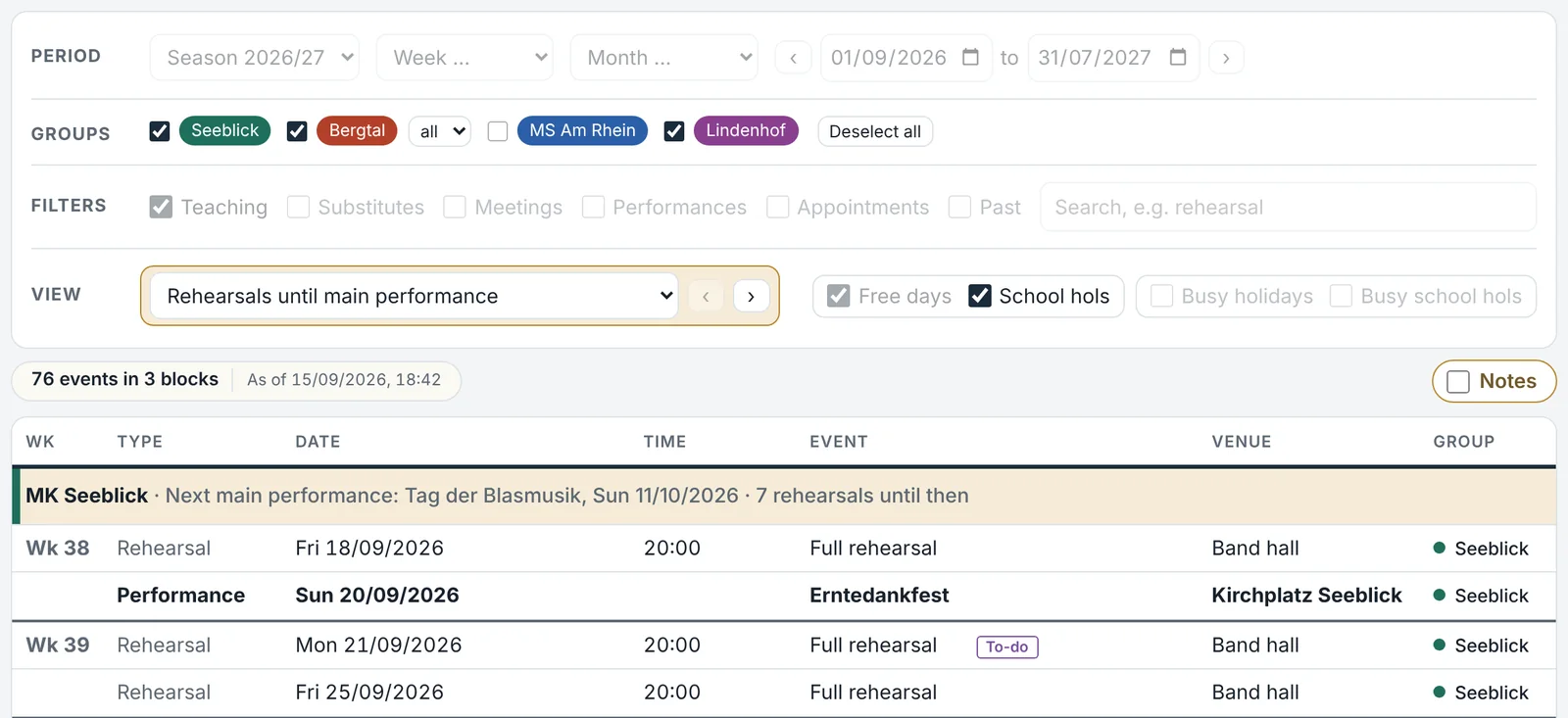
Task: Open the Season 2026/27 dropdown
Action: (x=255, y=58)
